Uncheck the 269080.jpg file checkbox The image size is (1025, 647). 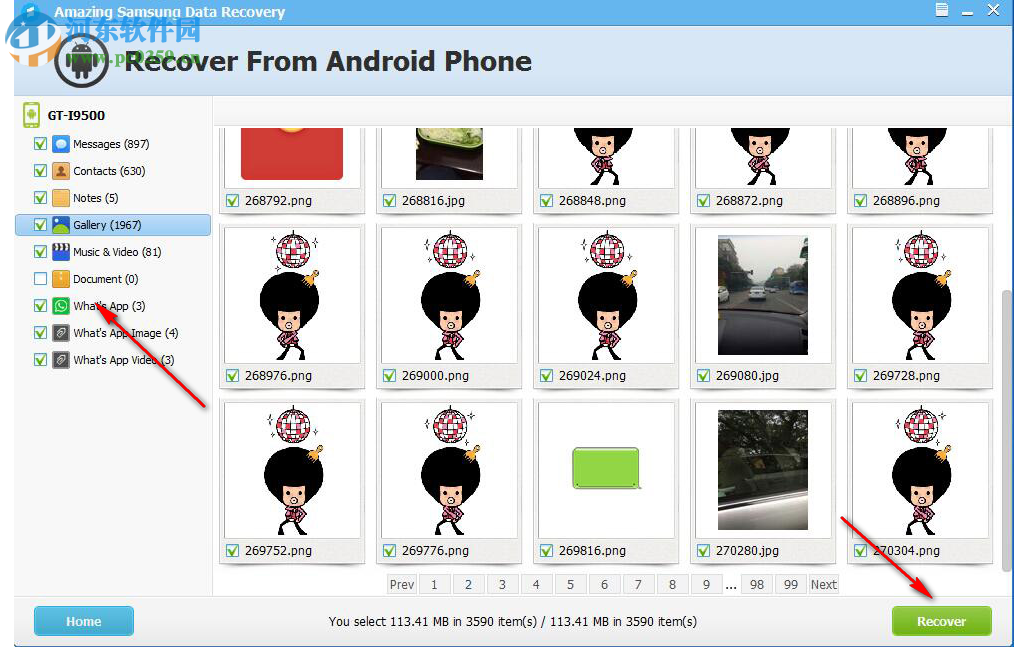pos(703,376)
